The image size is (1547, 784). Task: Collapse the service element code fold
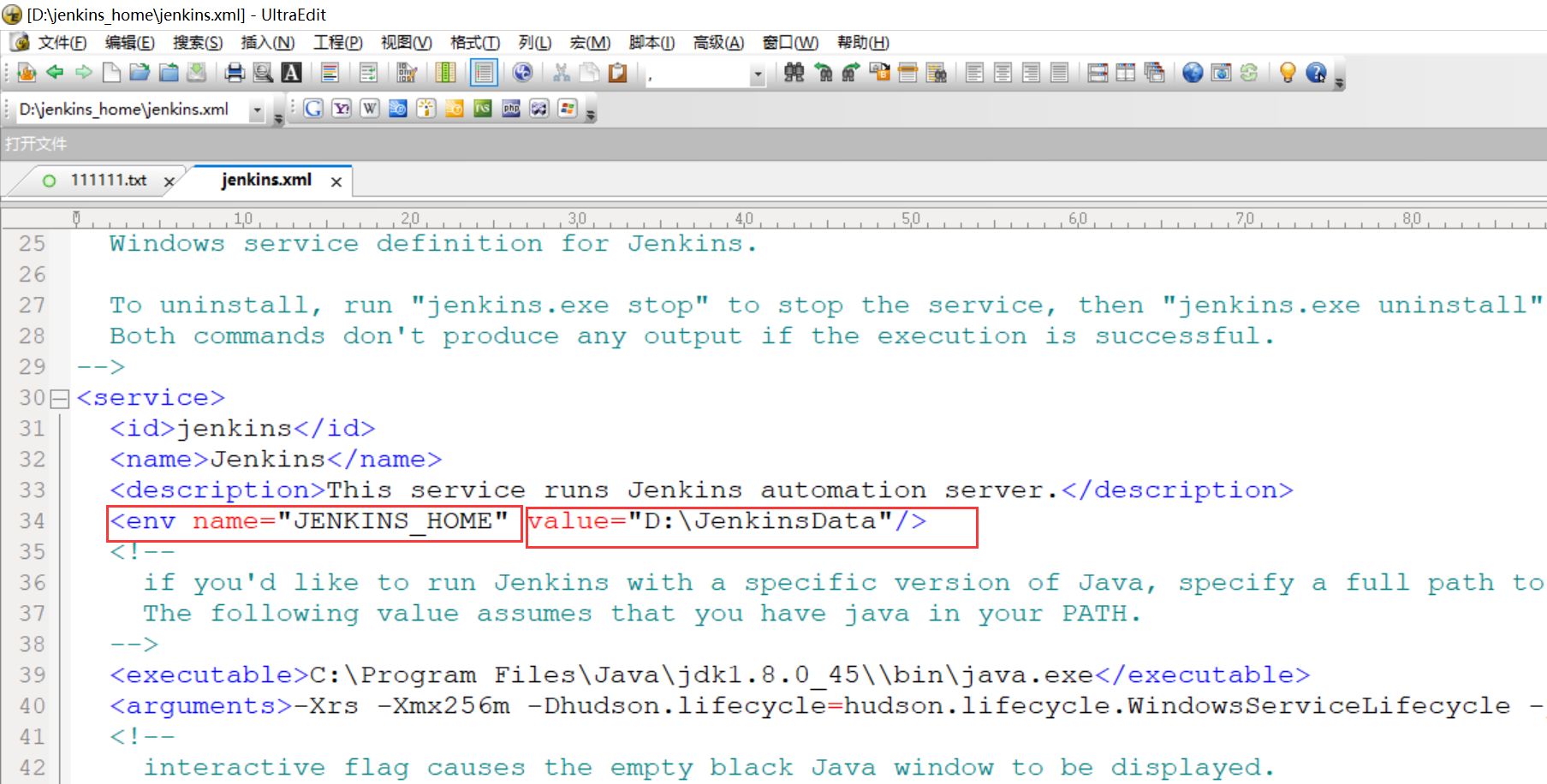point(58,397)
